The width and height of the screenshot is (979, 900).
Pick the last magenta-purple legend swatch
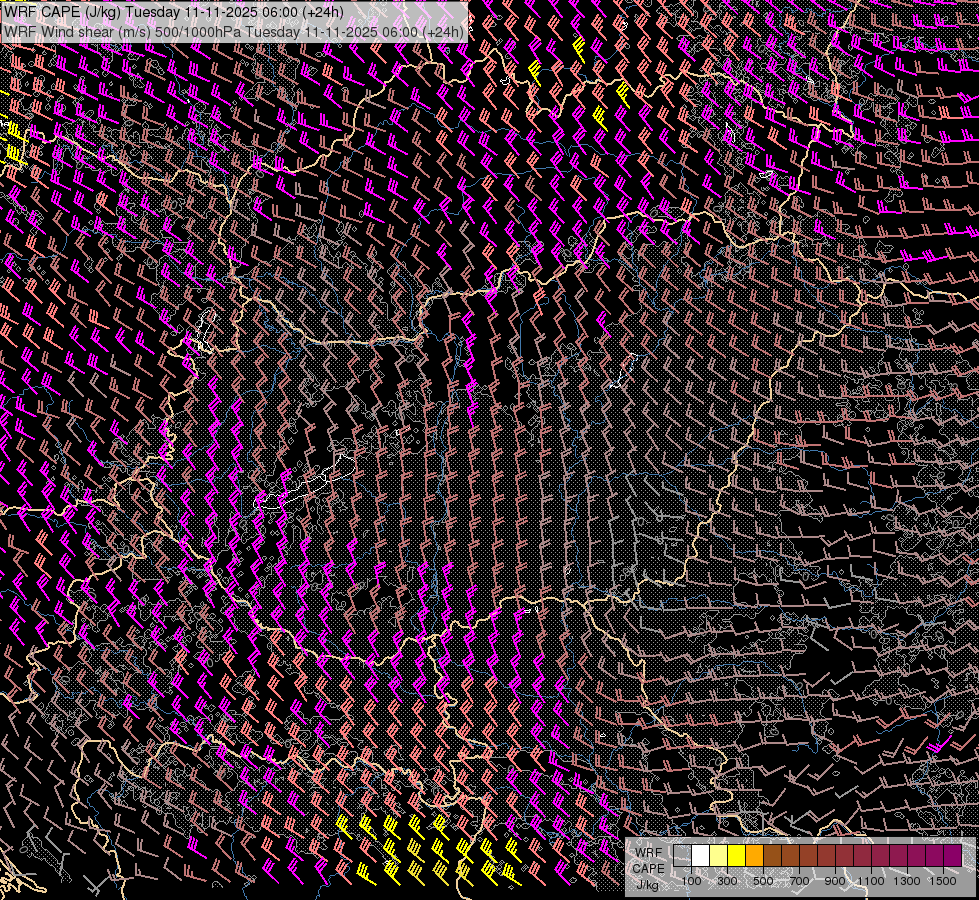(x=953, y=856)
